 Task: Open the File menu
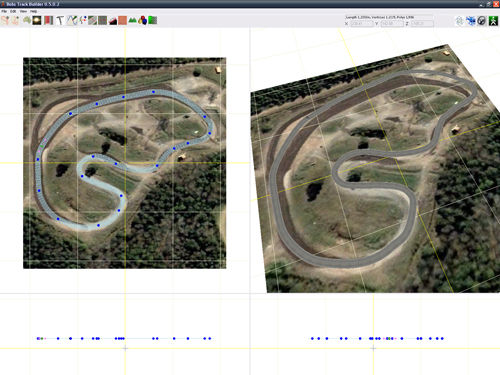(x=4, y=11)
